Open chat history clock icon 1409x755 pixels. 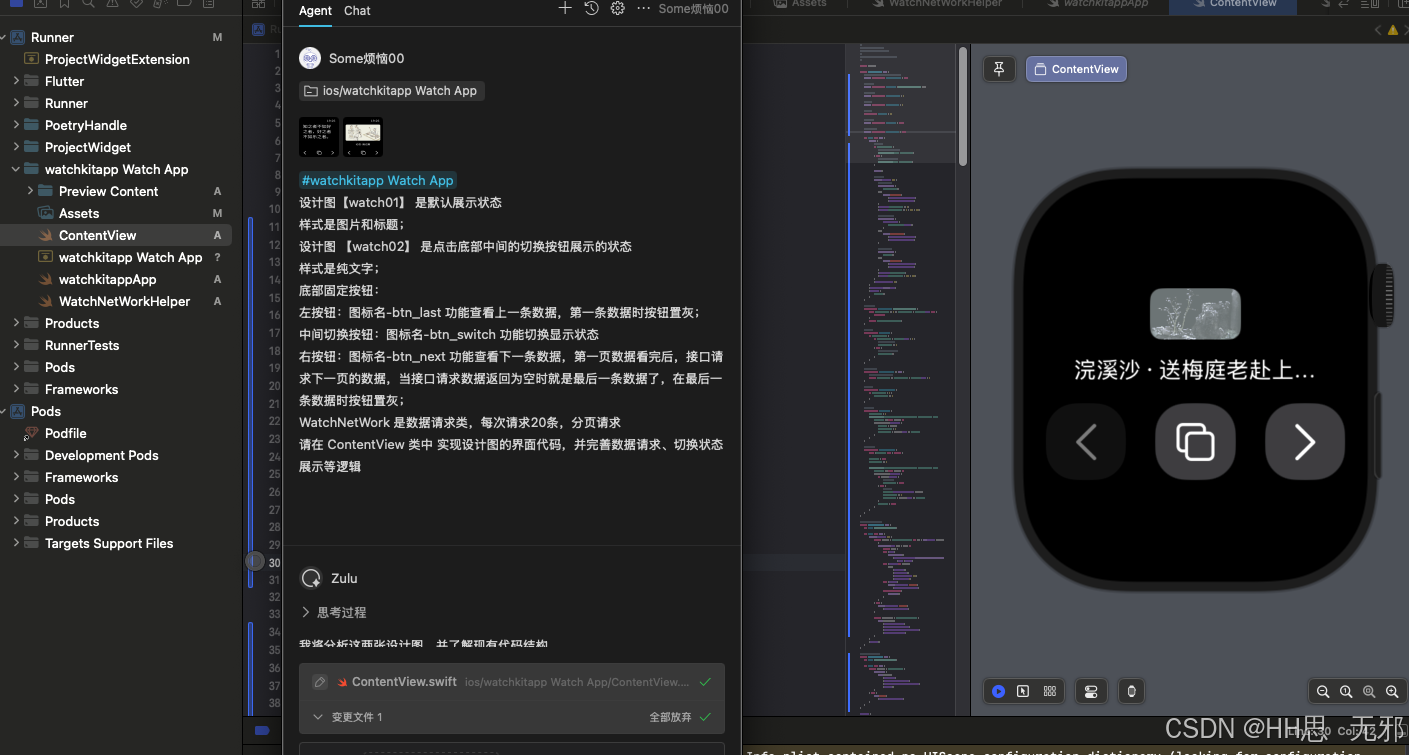591,8
